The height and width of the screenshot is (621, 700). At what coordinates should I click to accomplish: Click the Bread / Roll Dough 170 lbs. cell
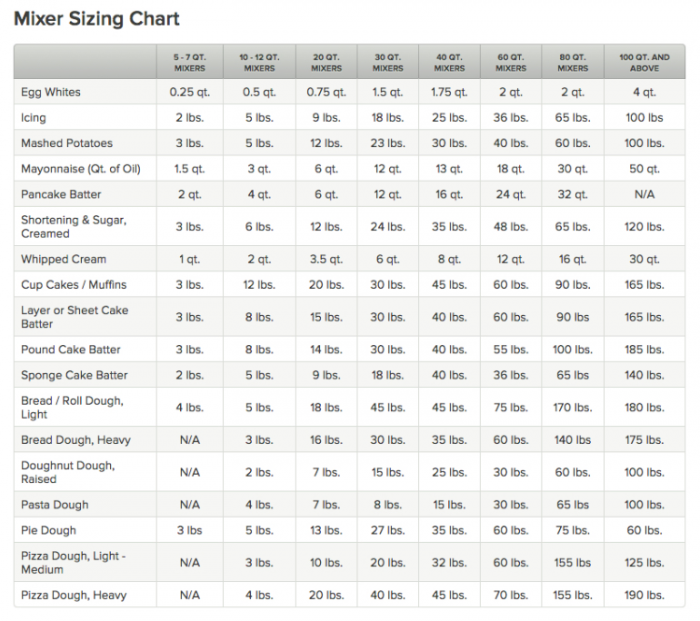[572, 407]
